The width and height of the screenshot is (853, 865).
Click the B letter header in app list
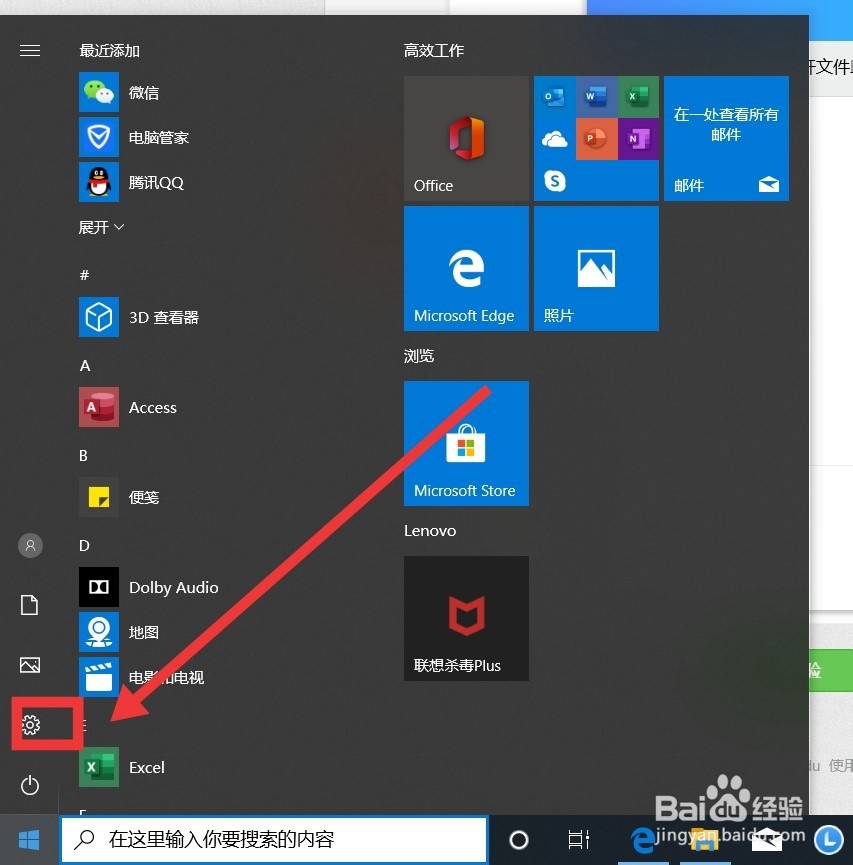coord(83,456)
